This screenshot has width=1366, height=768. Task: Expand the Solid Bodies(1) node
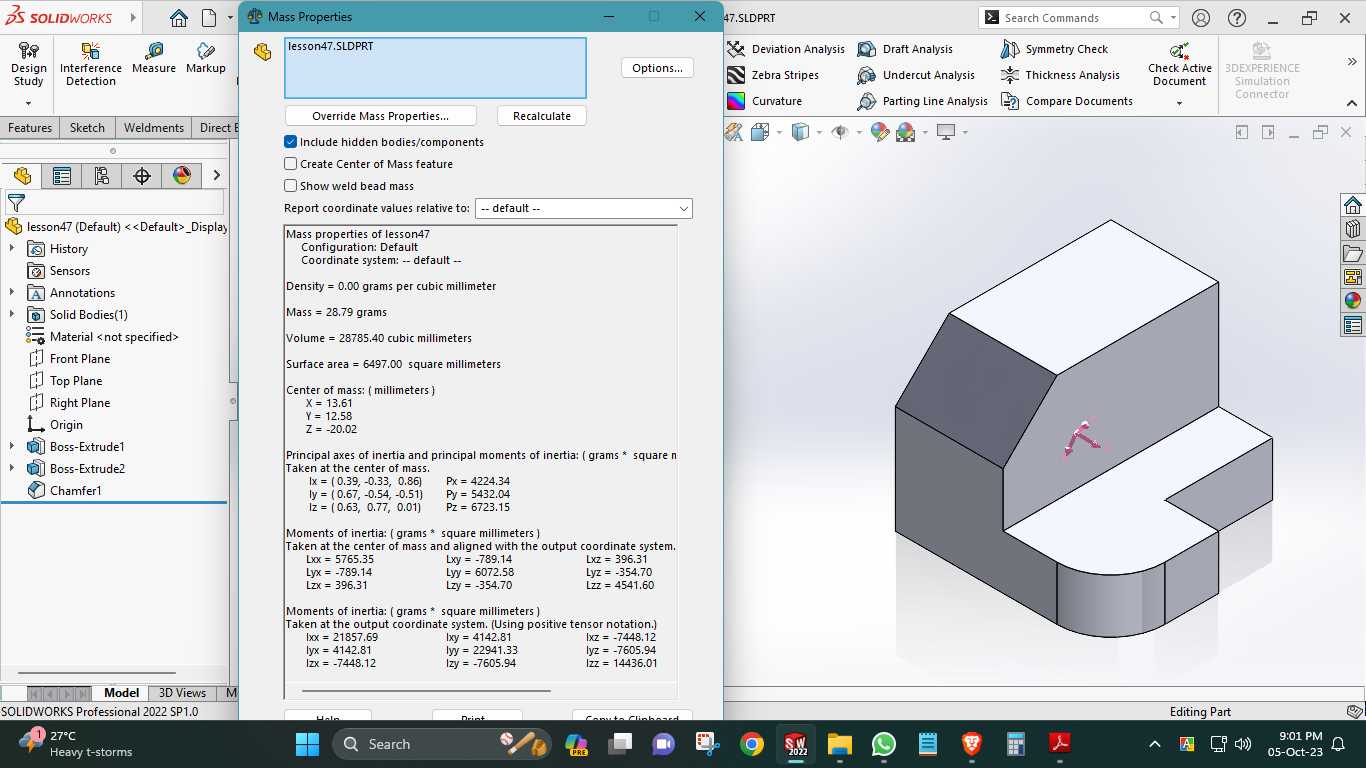point(12,315)
